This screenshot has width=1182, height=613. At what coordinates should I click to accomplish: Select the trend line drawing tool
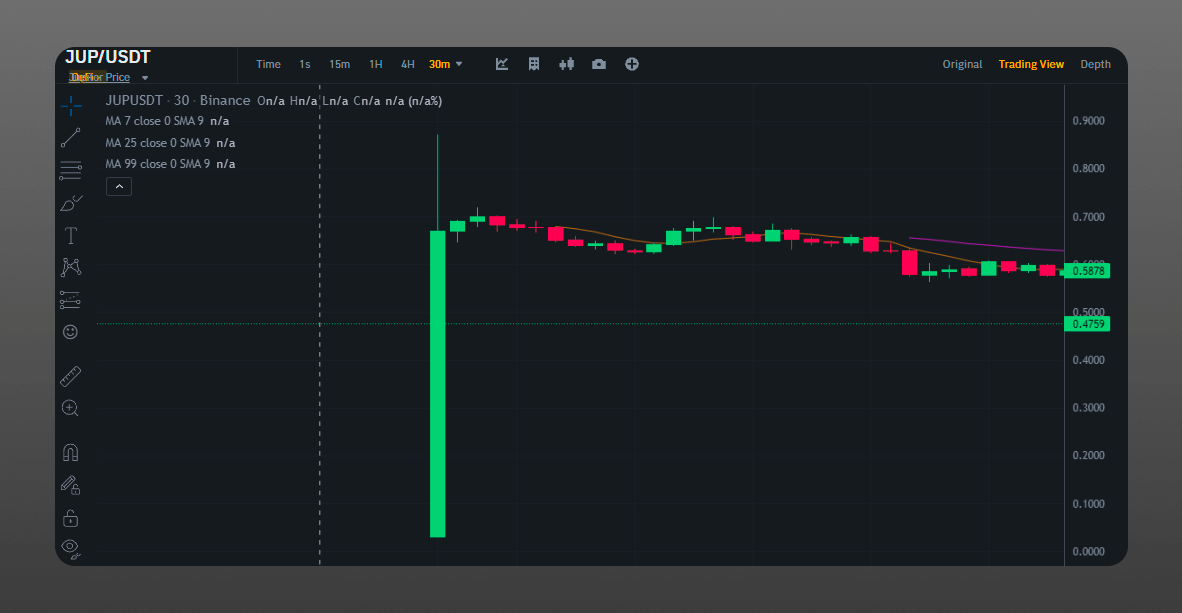71,138
